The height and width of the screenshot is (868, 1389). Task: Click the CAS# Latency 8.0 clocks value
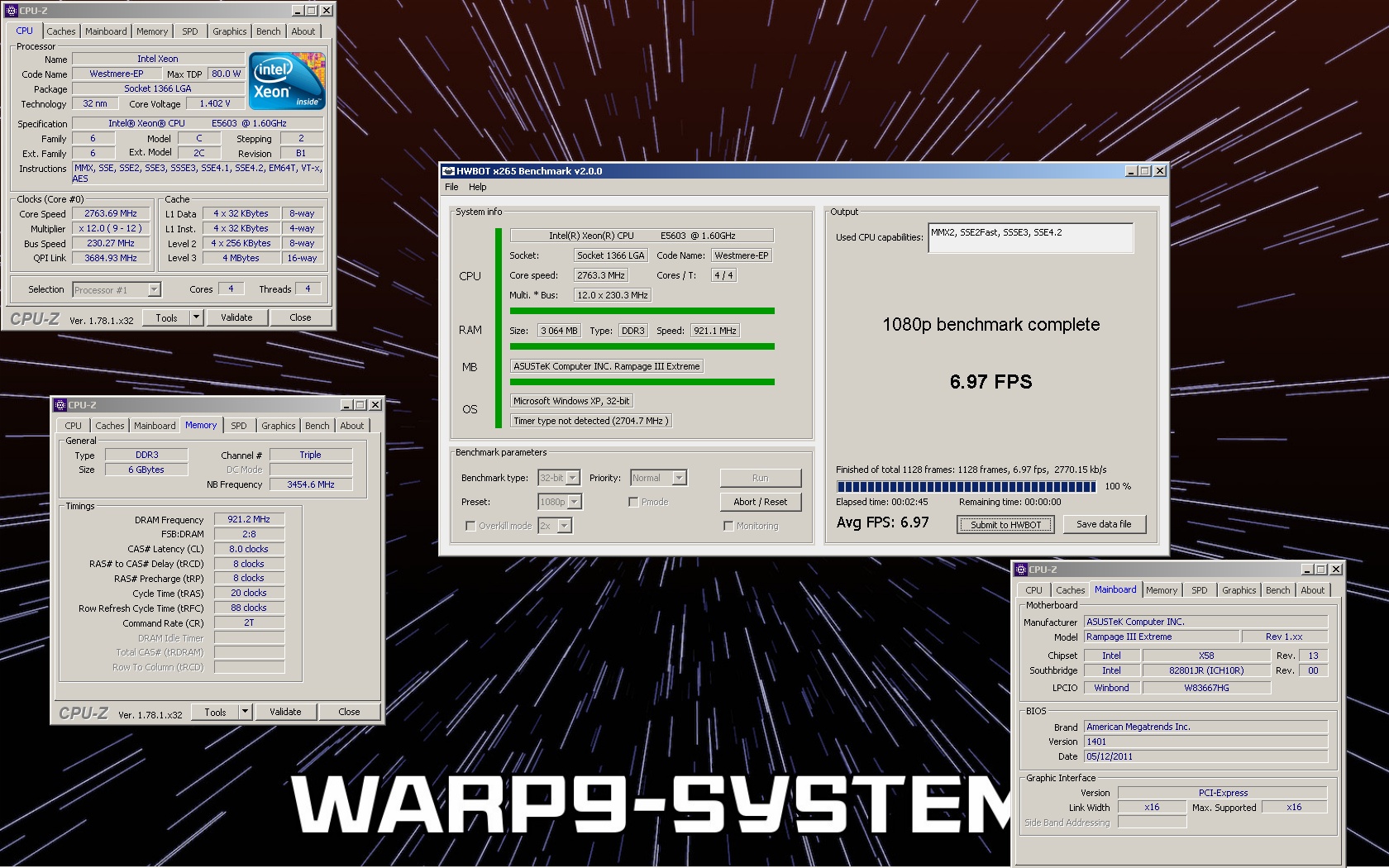coord(249,549)
